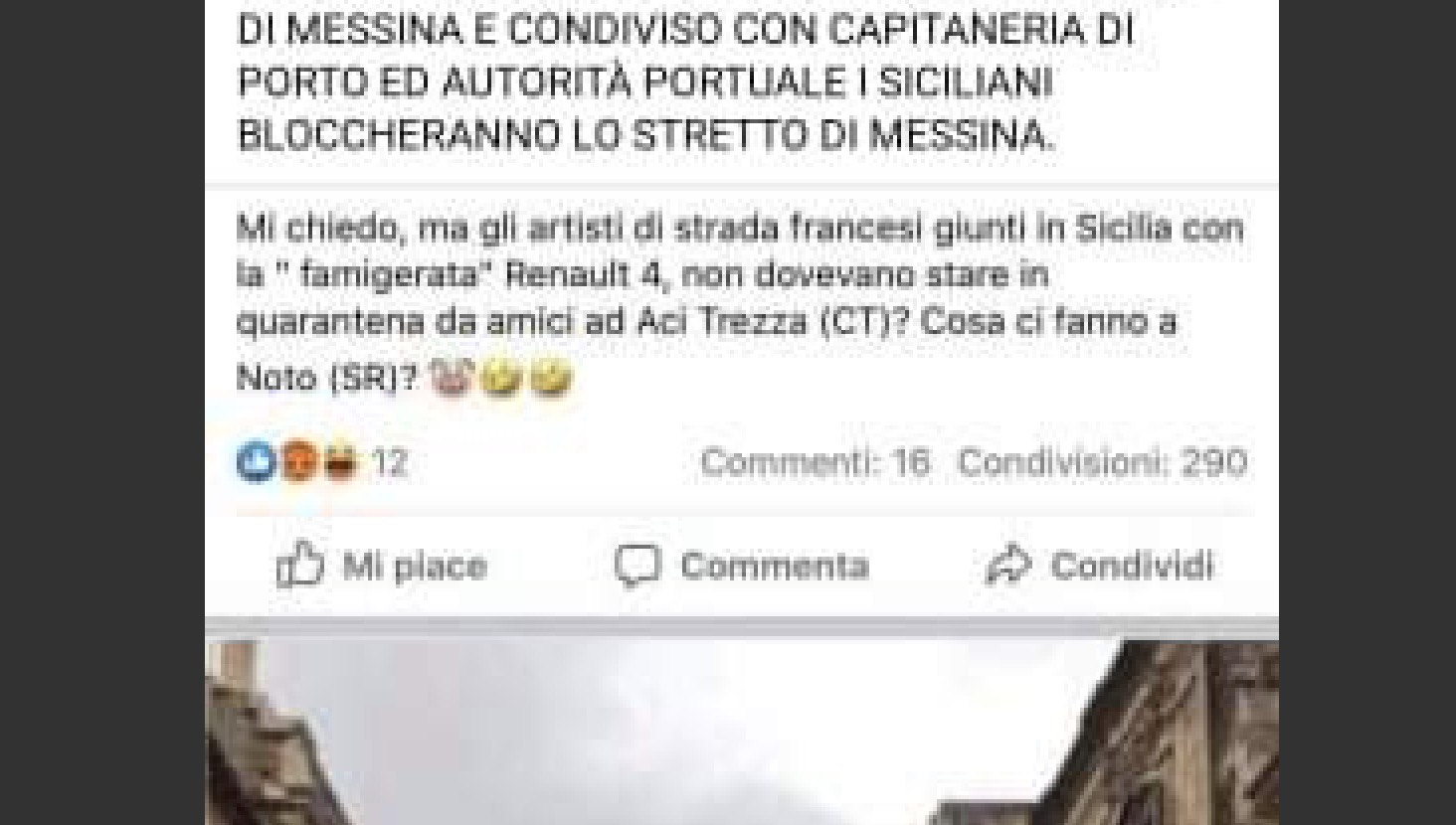Click the Commenta button label
This screenshot has width=1456, height=825.
[775, 567]
